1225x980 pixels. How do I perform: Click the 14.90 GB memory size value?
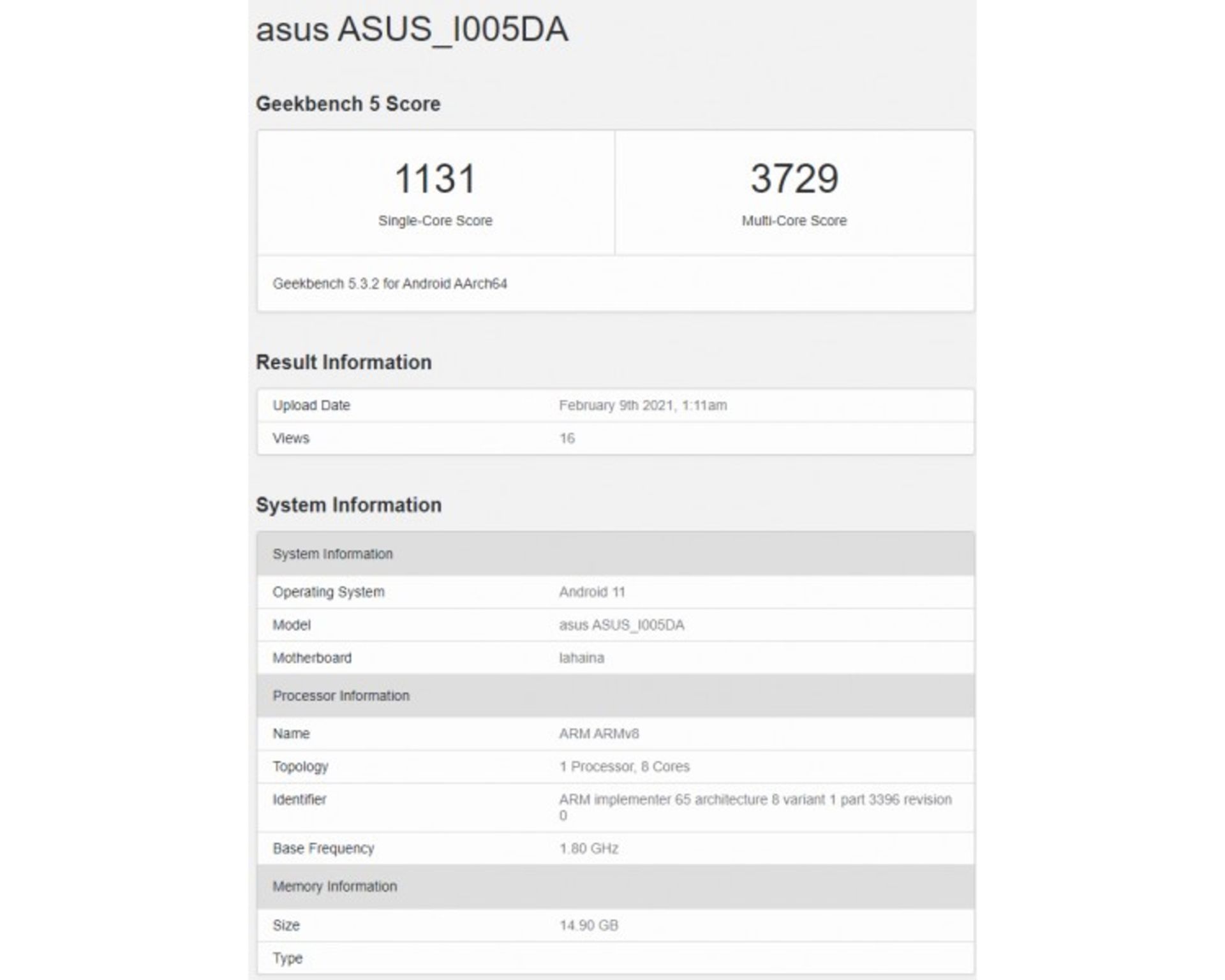(x=588, y=925)
